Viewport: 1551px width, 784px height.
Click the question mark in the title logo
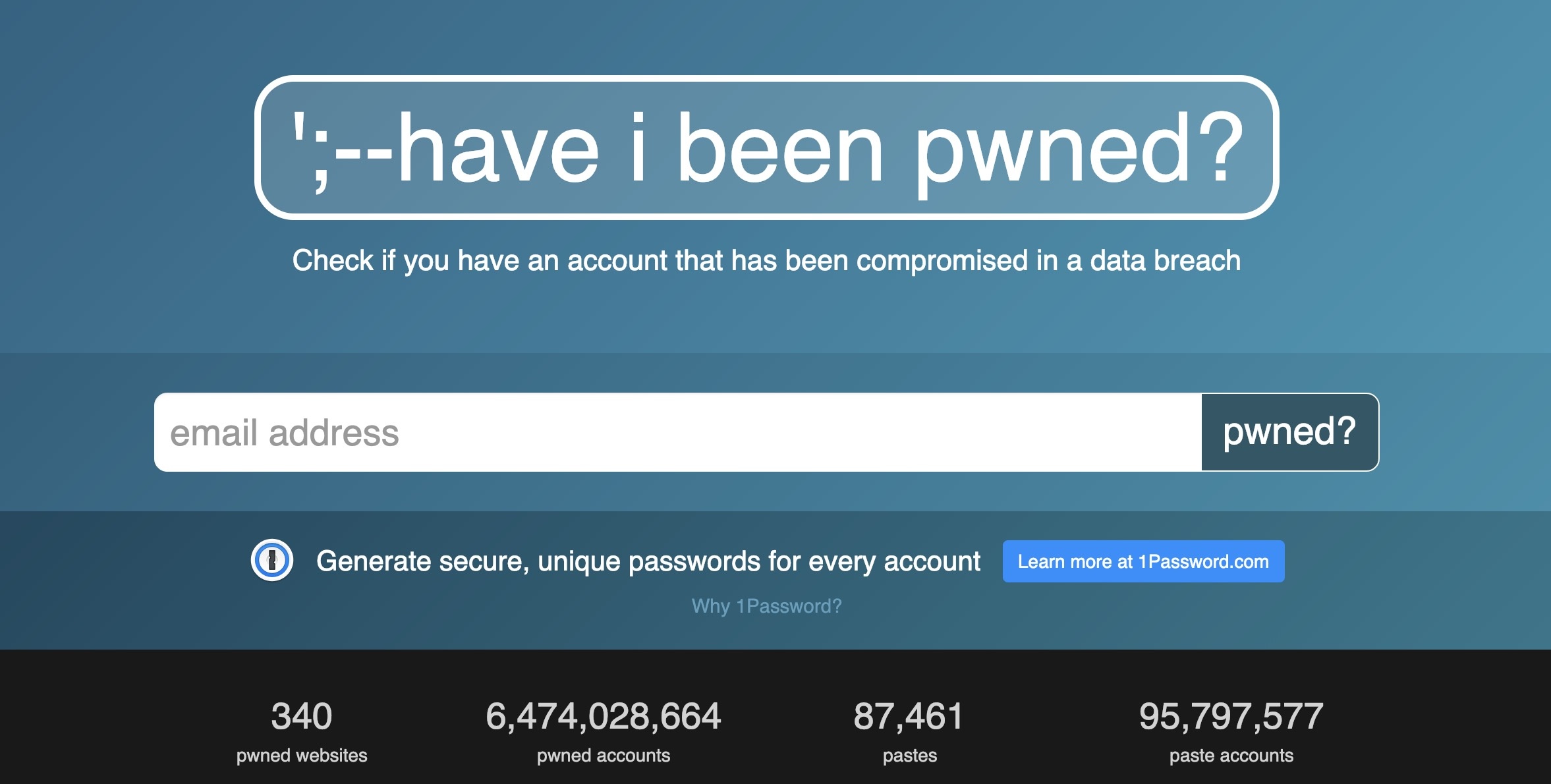click(x=1219, y=148)
